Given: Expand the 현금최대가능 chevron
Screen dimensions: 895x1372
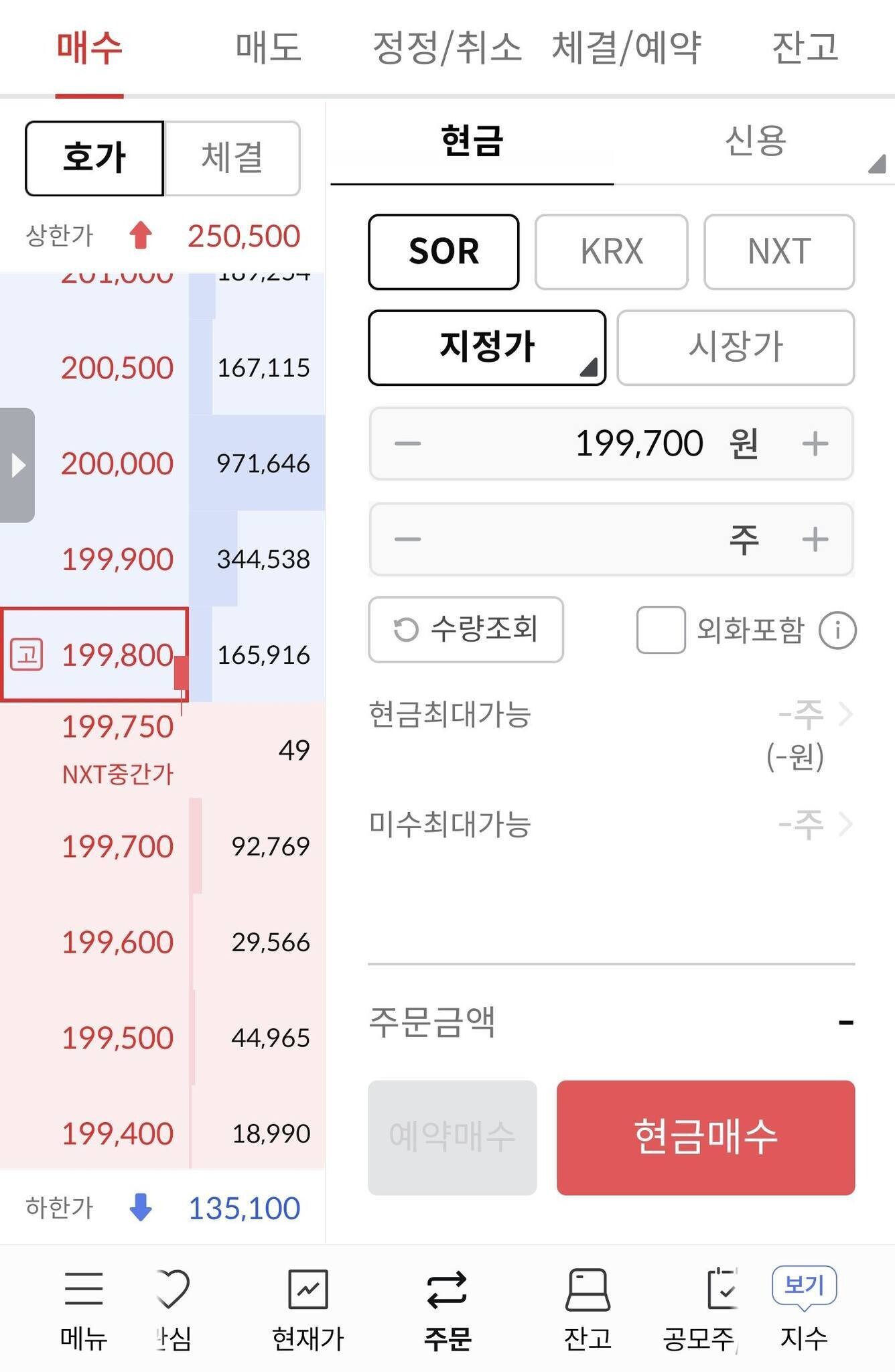Looking at the screenshot, I should point(846,714).
